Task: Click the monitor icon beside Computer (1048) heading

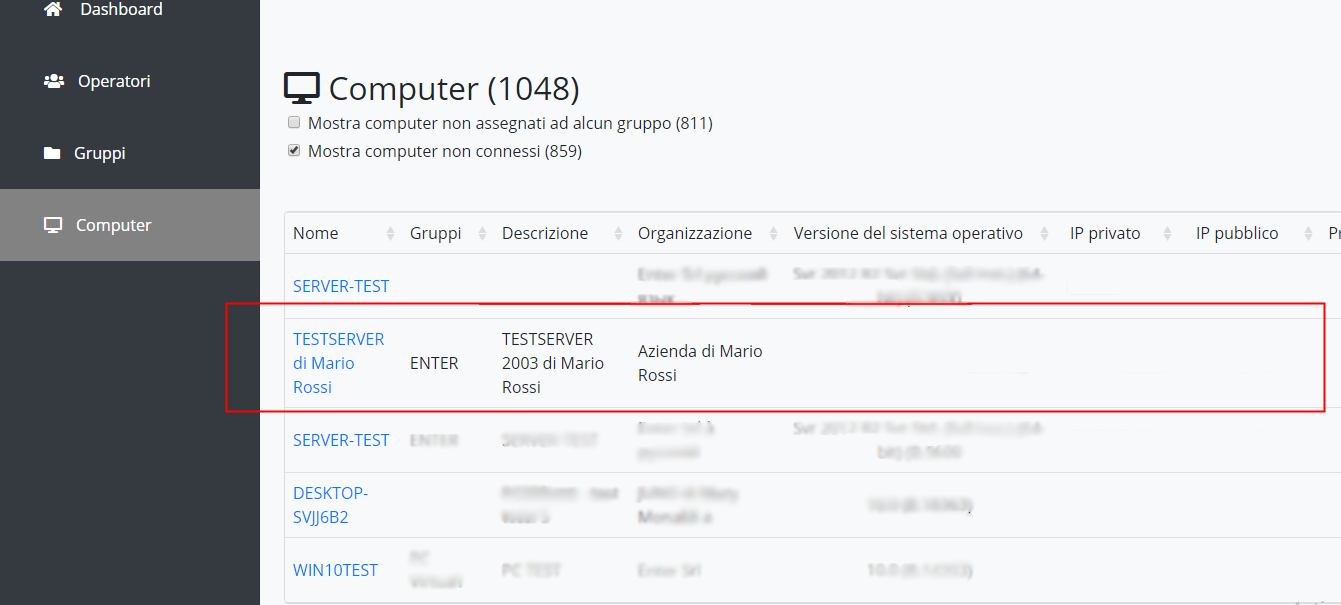Action: click(x=302, y=88)
